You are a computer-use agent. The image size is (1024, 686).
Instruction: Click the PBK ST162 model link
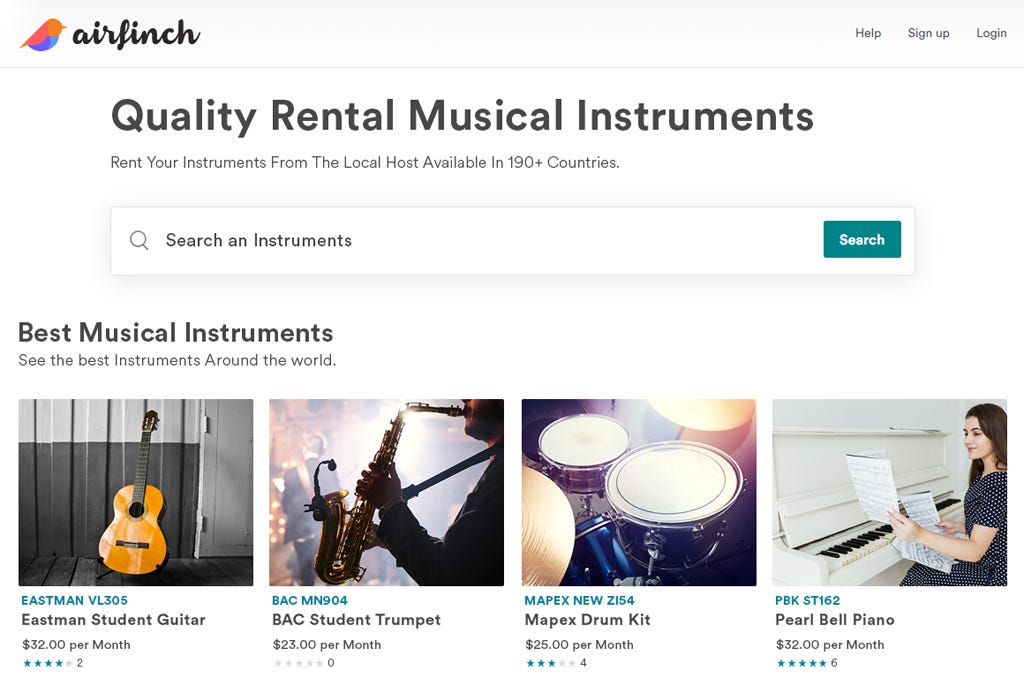coord(807,600)
